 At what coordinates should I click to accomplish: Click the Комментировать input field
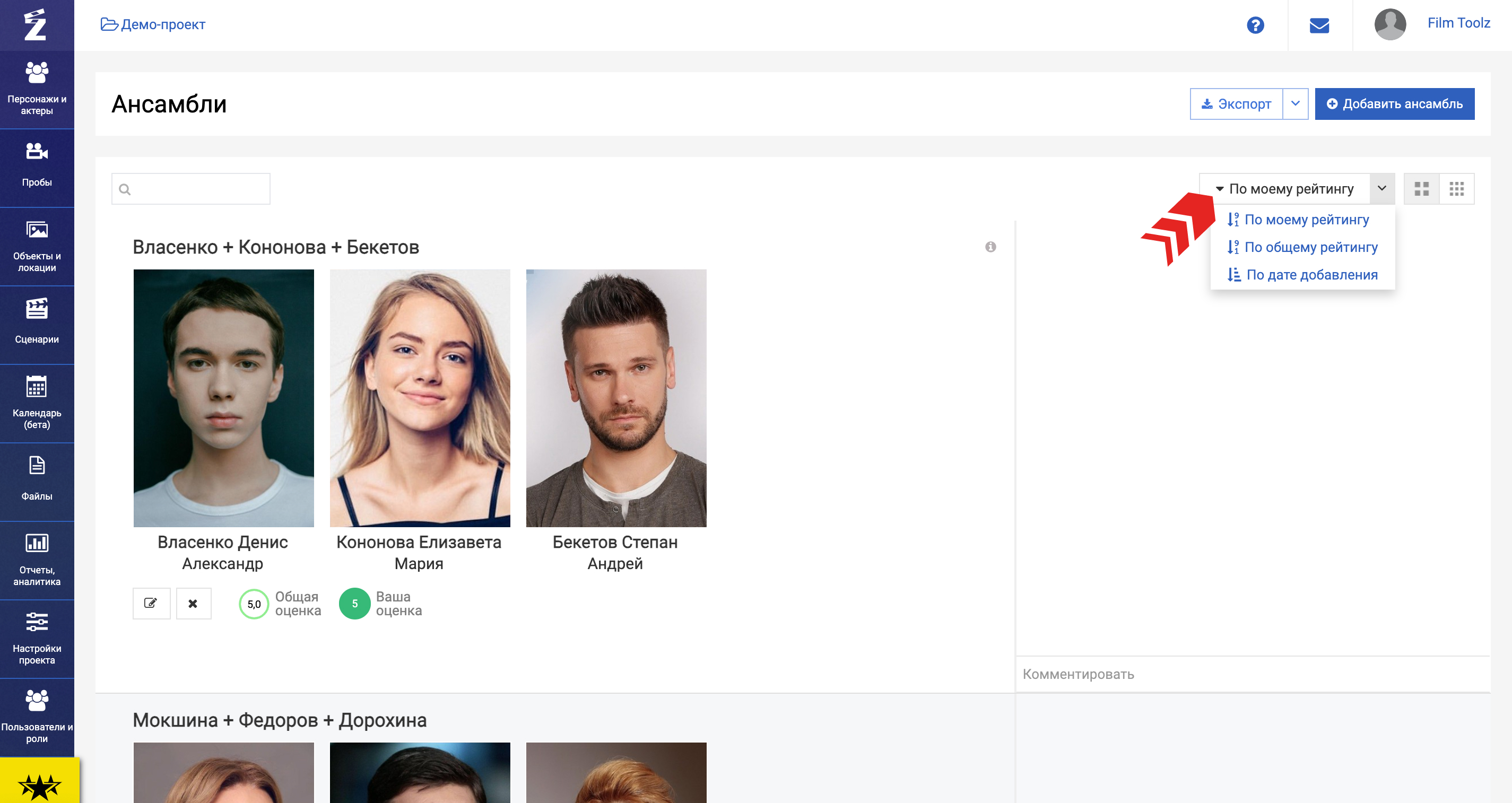tap(1252, 674)
